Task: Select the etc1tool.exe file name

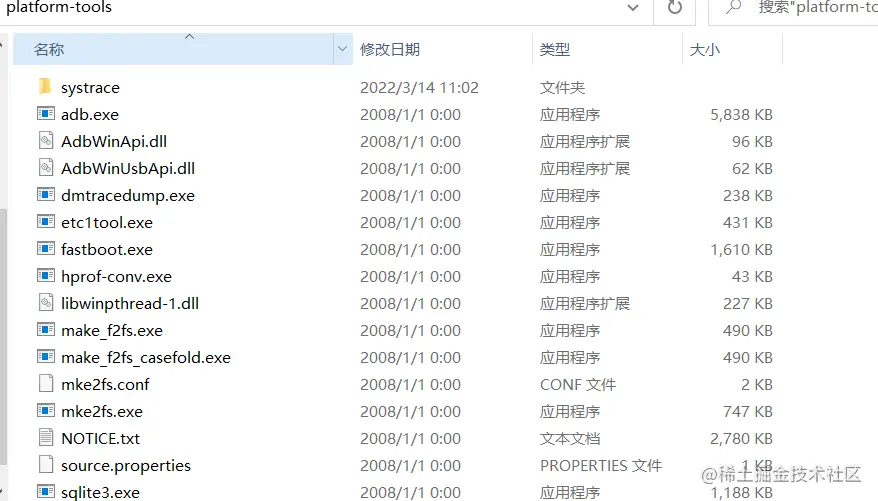Action: coord(107,222)
